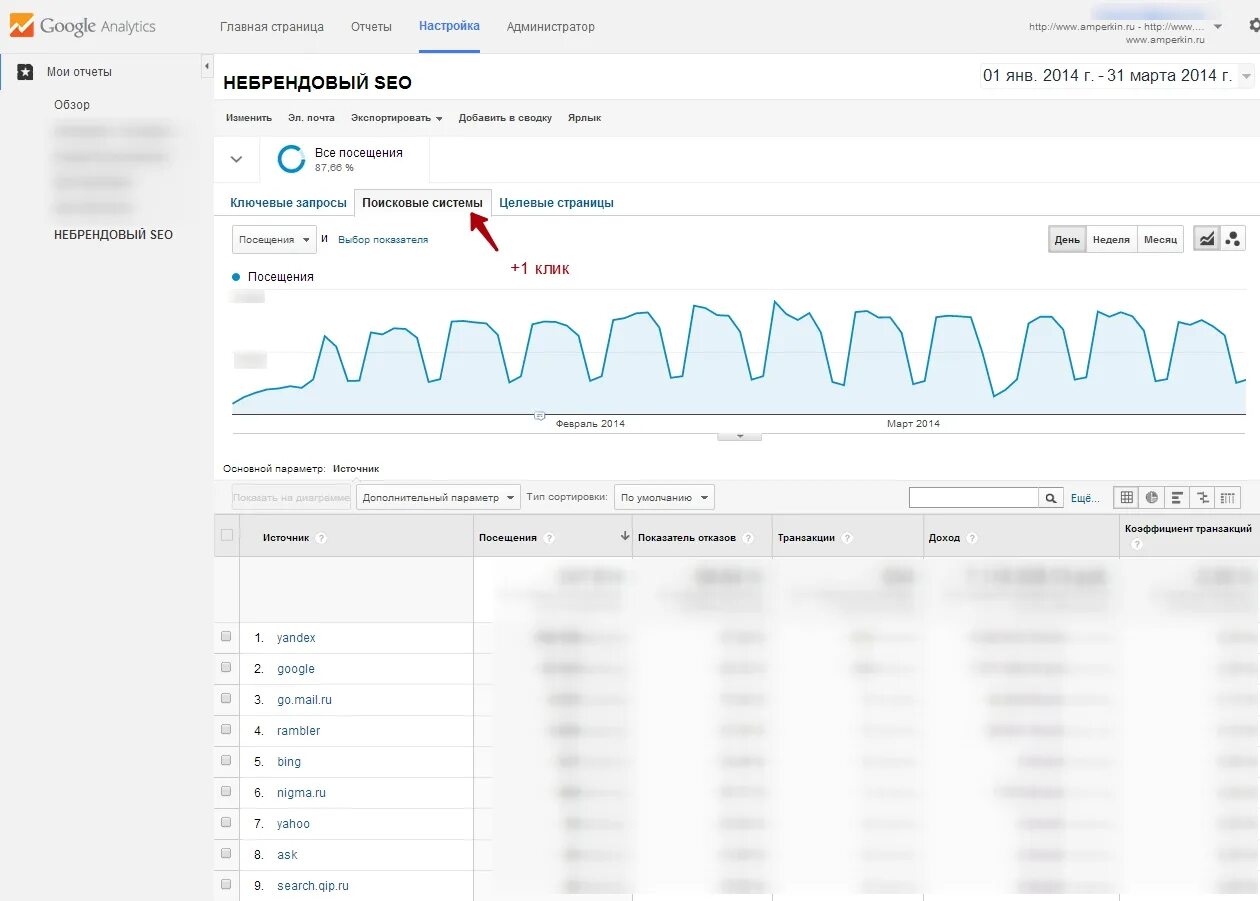Open the yandex source link

[296, 638]
